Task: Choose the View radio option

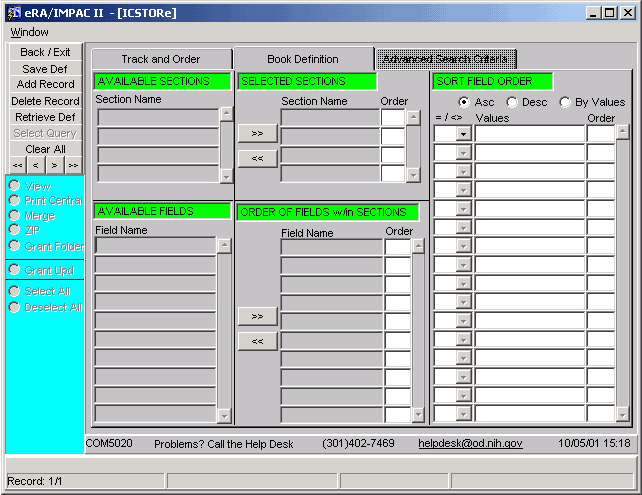Action: (x=14, y=185)
